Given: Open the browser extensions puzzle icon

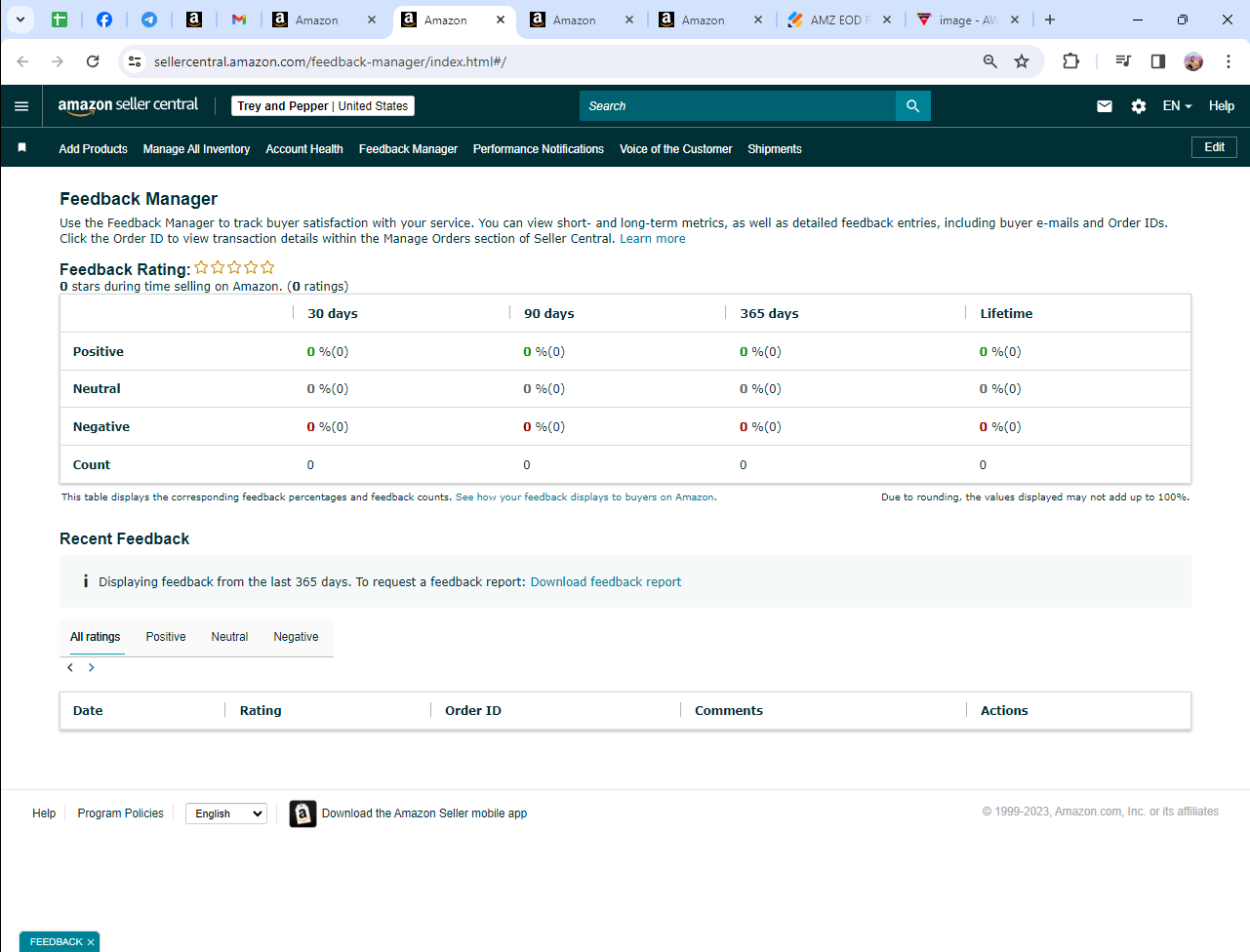Looking at the screenshot, I should [1070, 61].
